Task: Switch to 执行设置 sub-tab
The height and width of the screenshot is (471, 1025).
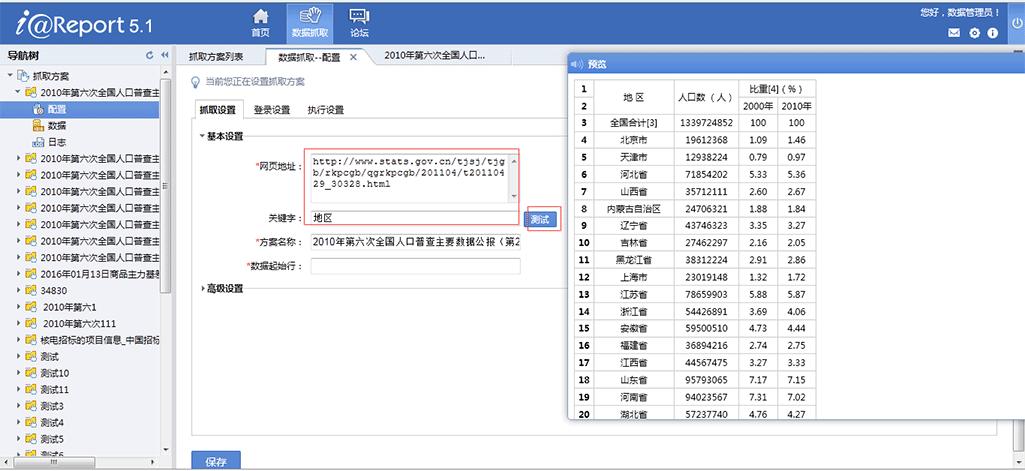Action: coord(326,110)
